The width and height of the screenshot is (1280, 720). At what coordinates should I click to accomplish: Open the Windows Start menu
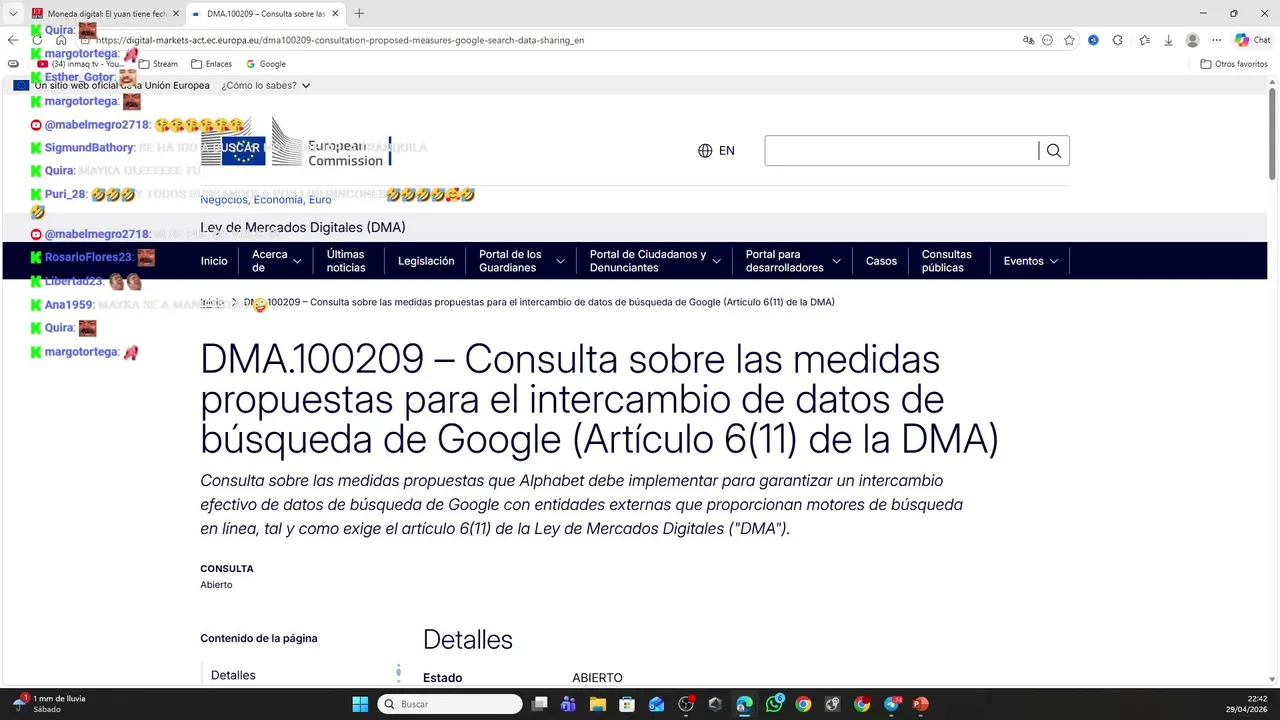[360, 704]
